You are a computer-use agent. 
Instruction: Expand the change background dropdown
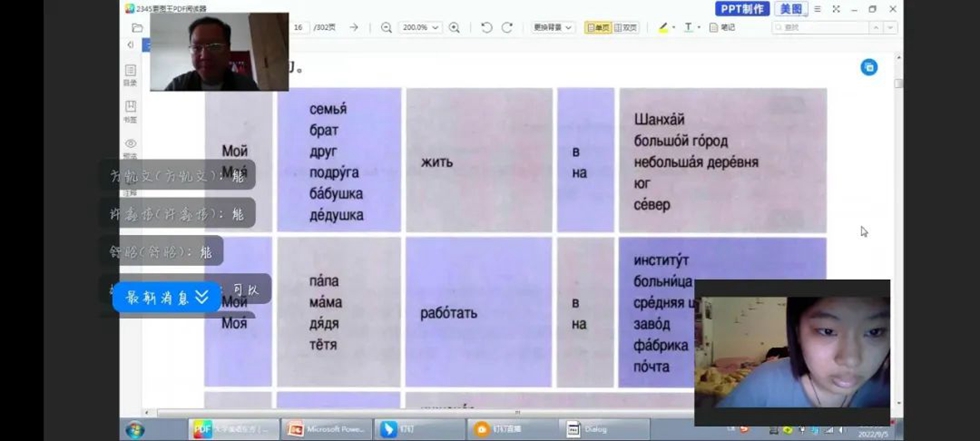tap(553, 28)
